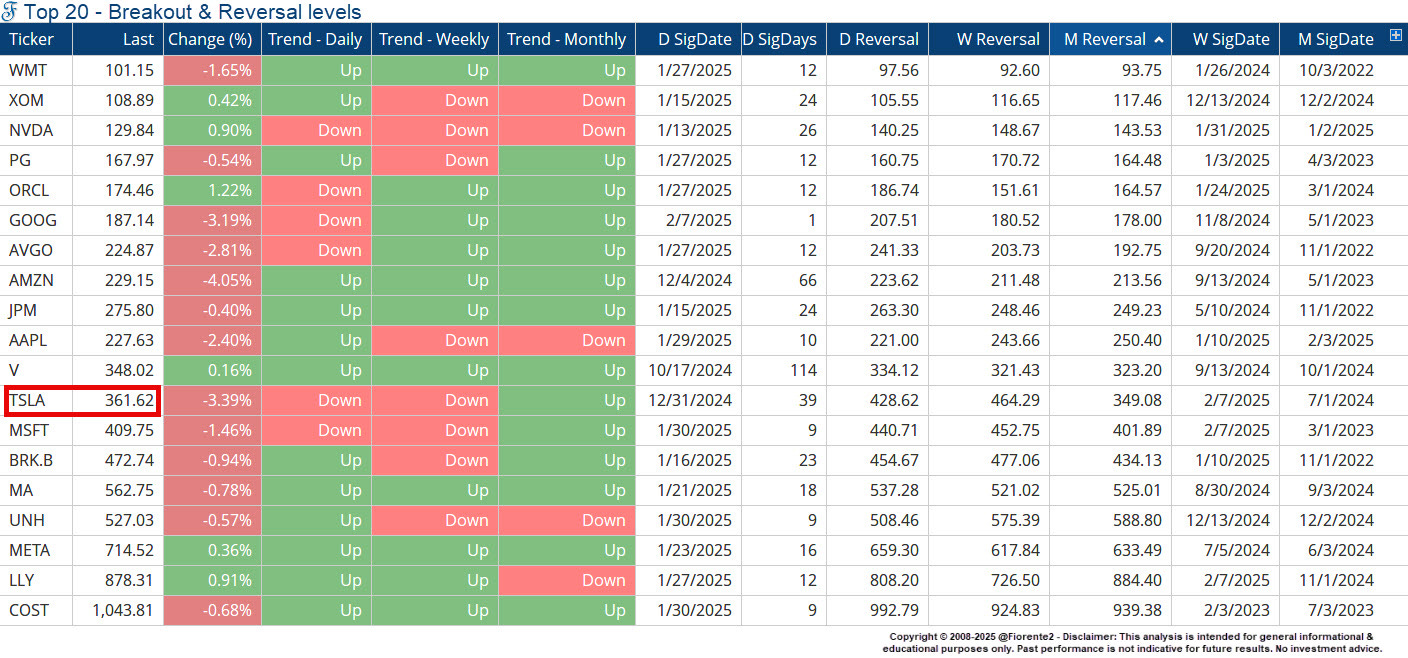Click the 428.62 D Reversal cell
The width and height of the screenshot is (1408, 658).
point(877,400)
